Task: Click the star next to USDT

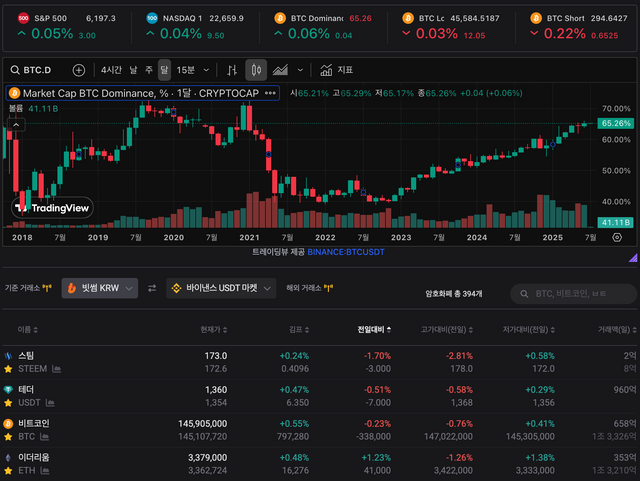Action: pyautogui.click(x=8, y=403)
